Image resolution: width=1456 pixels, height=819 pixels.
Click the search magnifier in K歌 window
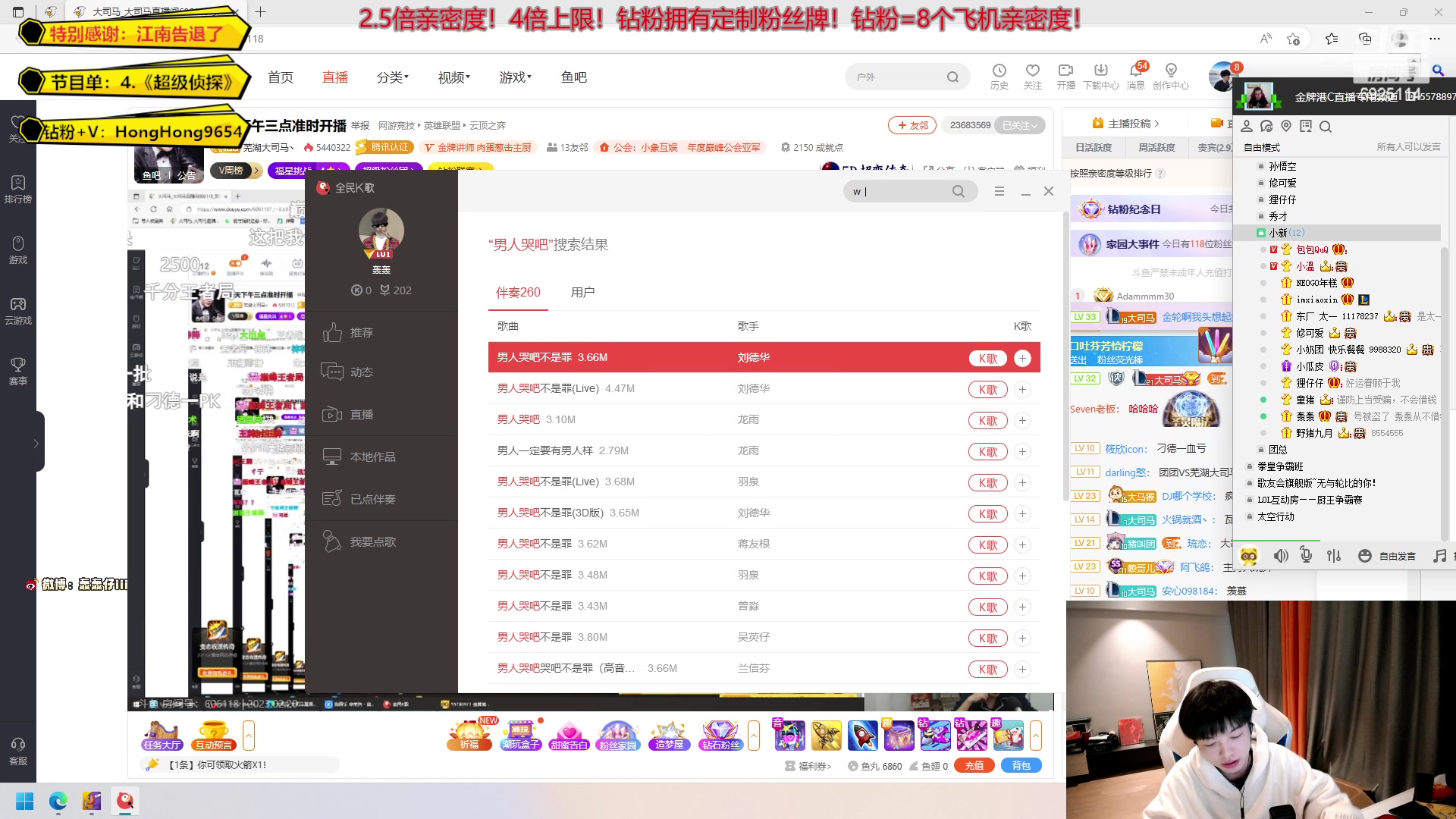coord(959,192)
